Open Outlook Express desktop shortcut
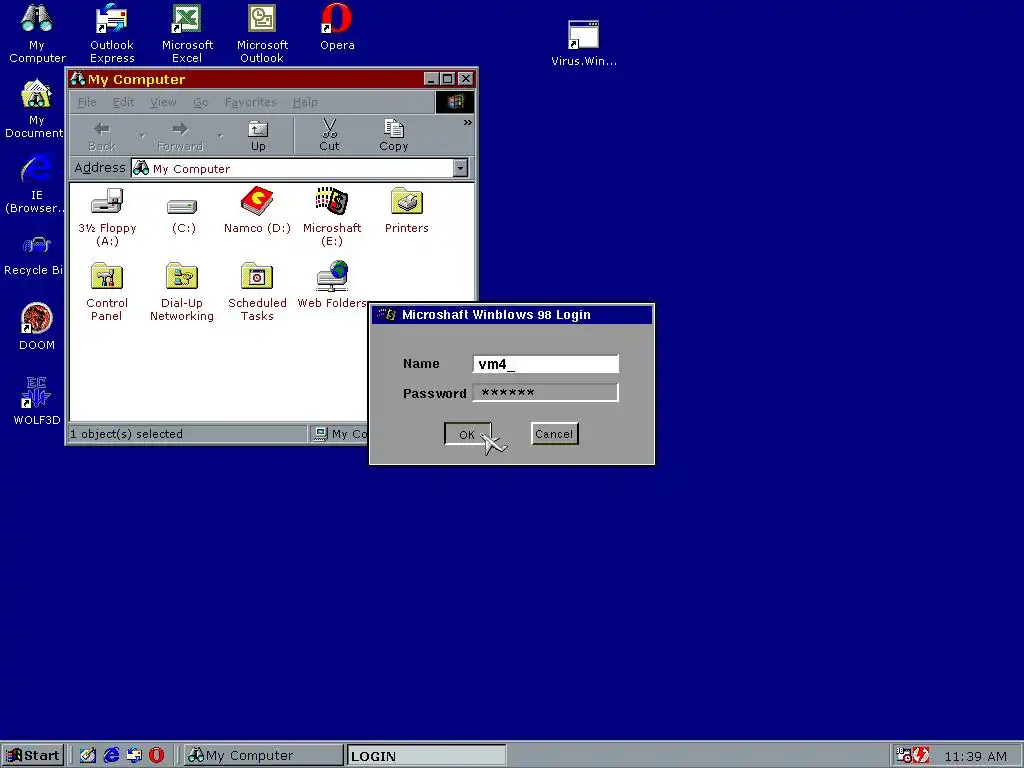This screenshot has width=1024, height=768. click(x=112, y=33)
